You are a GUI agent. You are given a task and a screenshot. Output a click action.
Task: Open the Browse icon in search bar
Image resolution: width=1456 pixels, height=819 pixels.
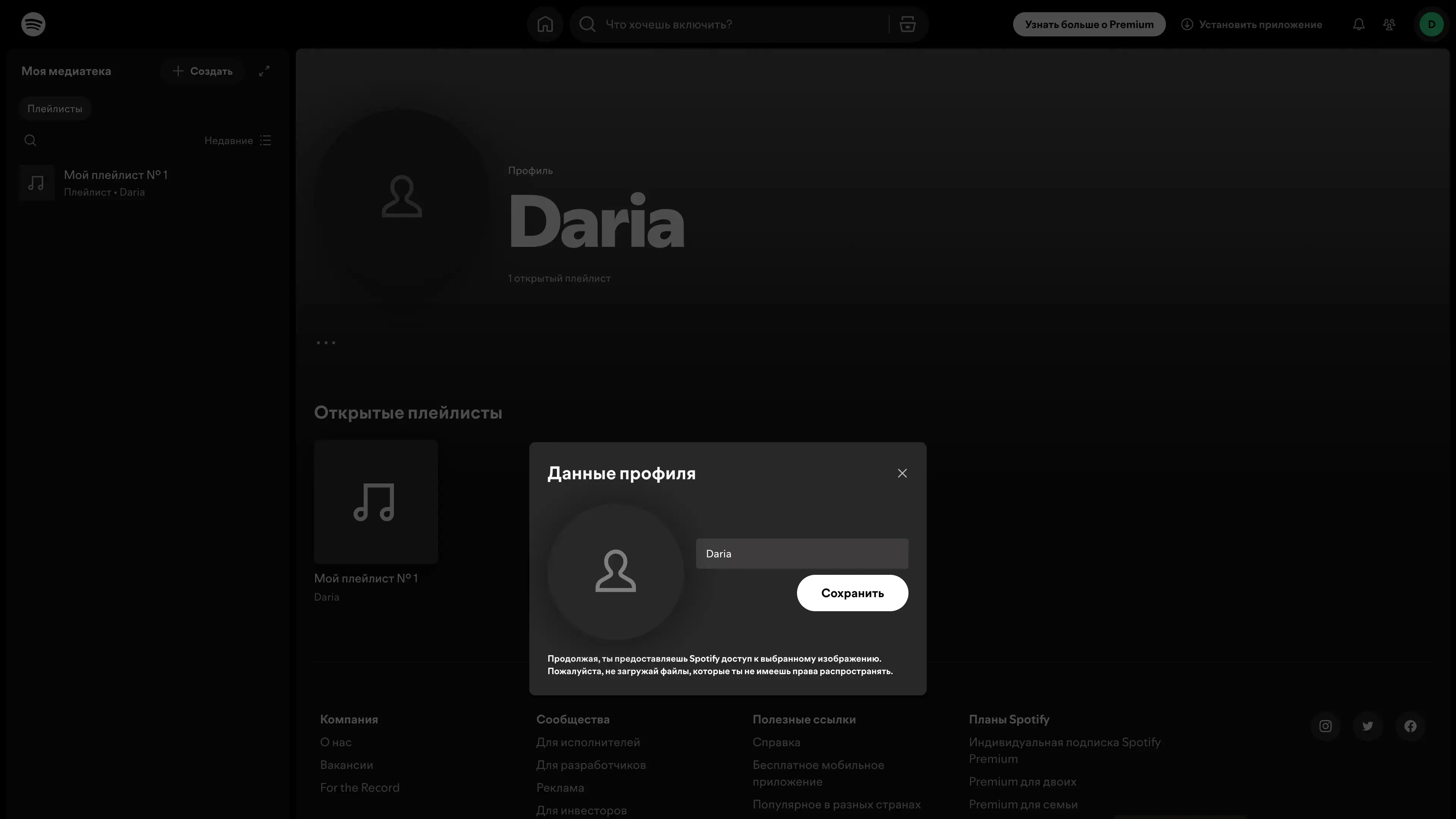point(907,24)
